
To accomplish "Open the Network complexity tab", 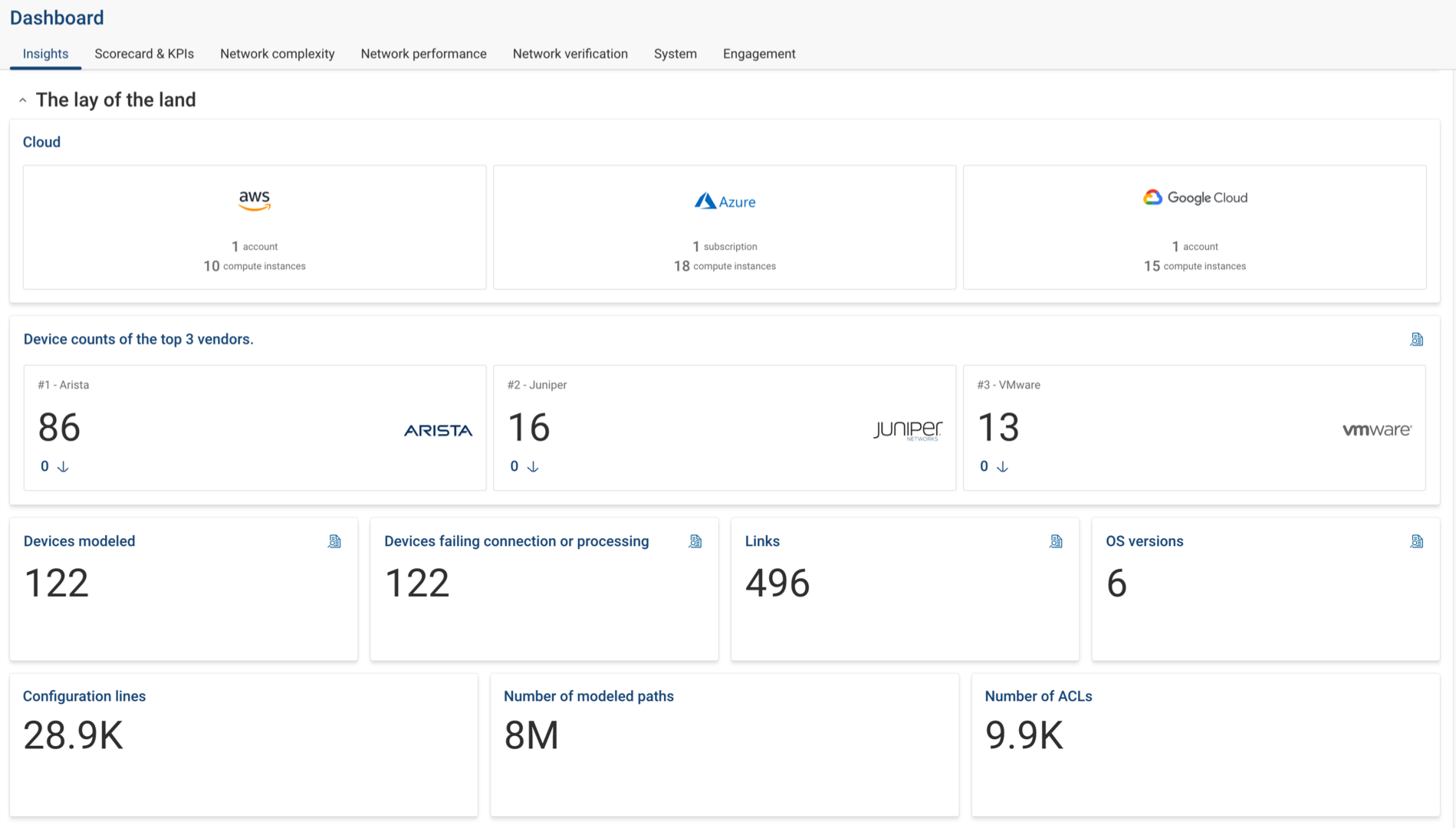I will (277, 54).
